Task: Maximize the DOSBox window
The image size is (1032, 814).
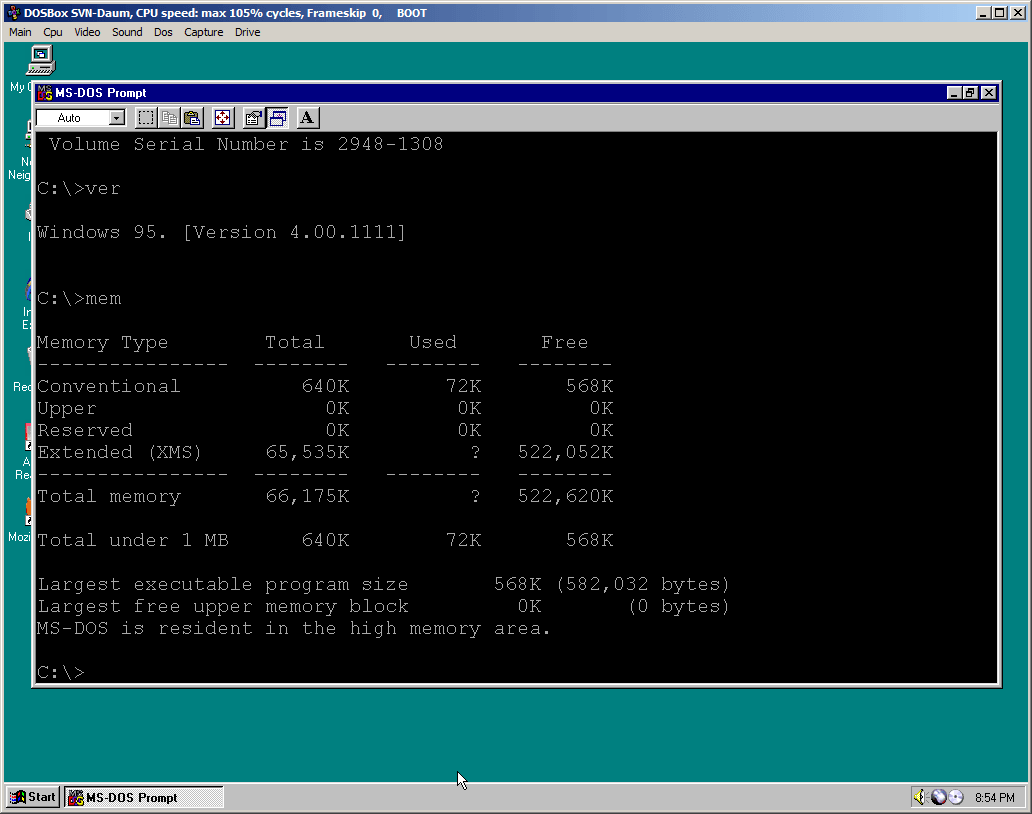Action: pos(1000,13)
